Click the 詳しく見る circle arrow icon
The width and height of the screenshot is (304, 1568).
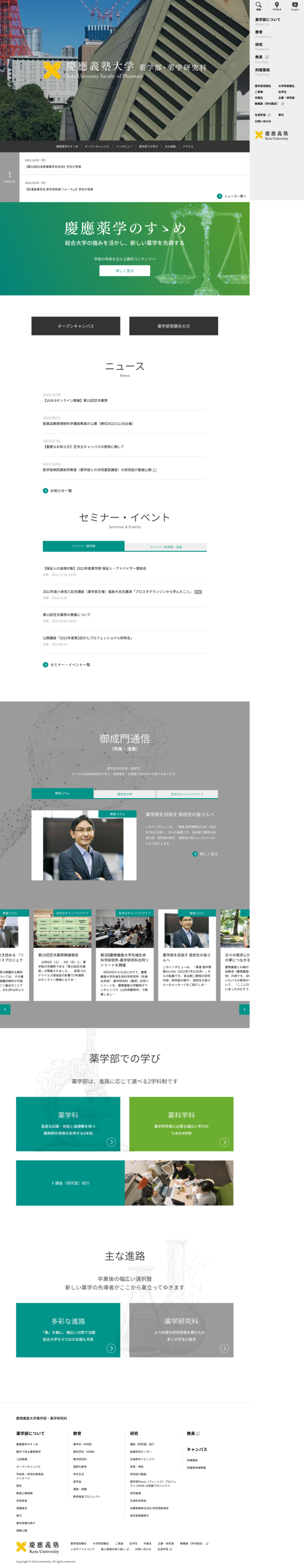(195, 854)
